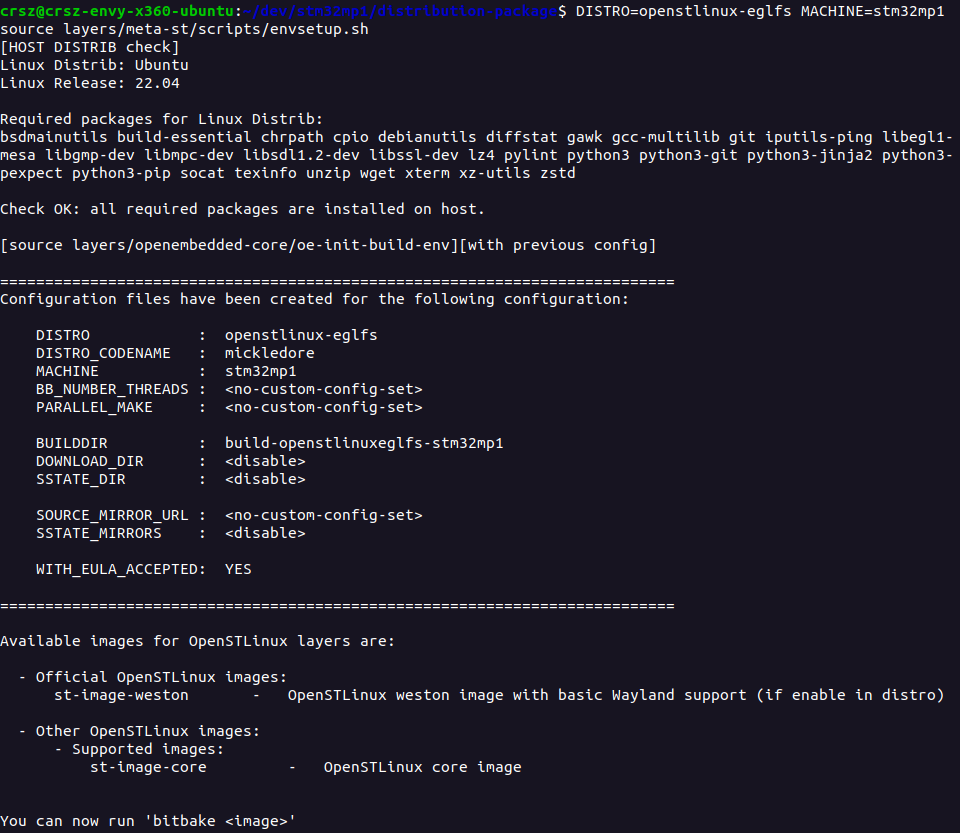960x833 pixels.
Task: Click the [with previous config] text
Action: pos(558,245)
